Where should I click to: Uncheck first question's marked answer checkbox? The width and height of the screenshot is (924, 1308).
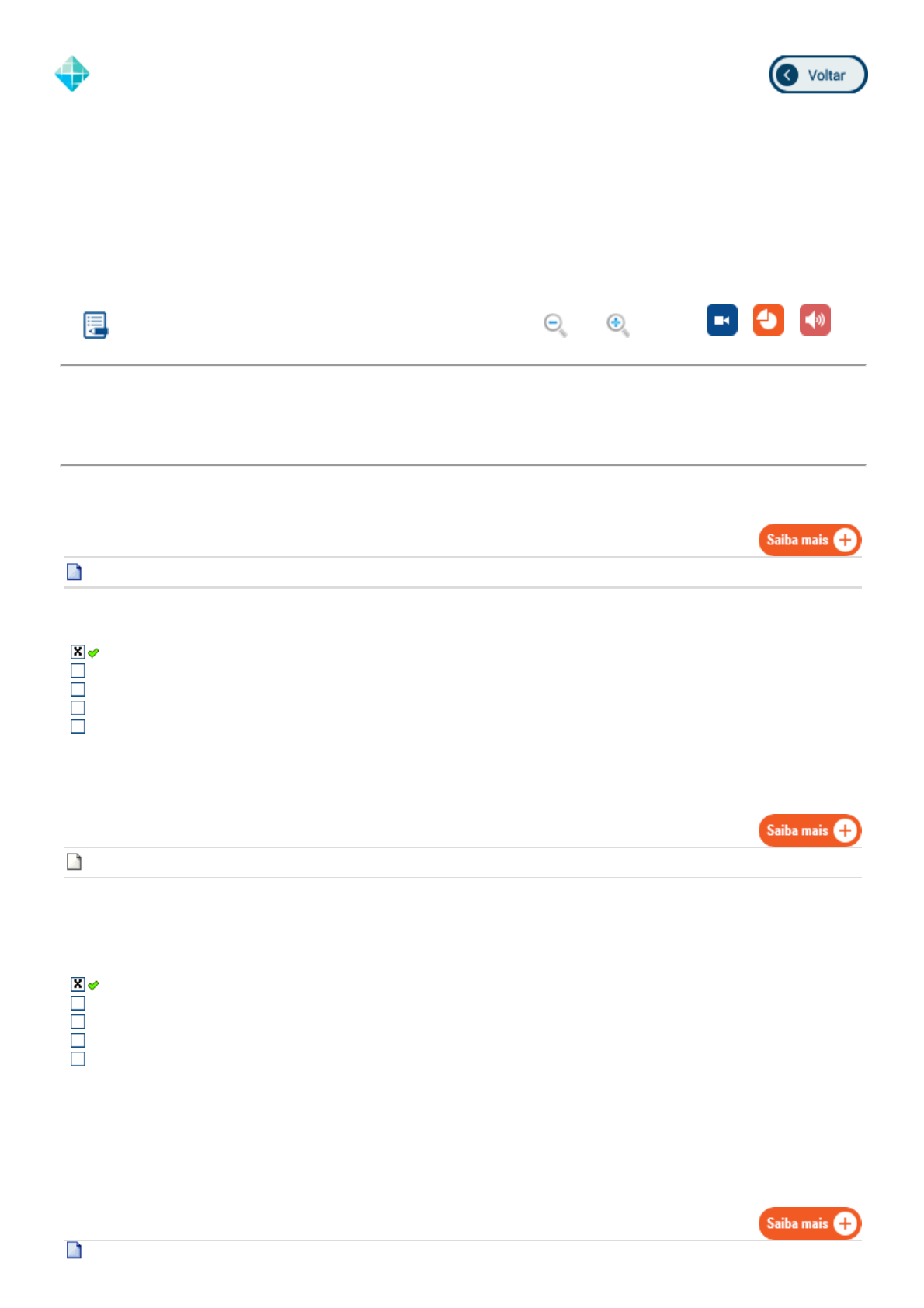(x=78, y=652)
